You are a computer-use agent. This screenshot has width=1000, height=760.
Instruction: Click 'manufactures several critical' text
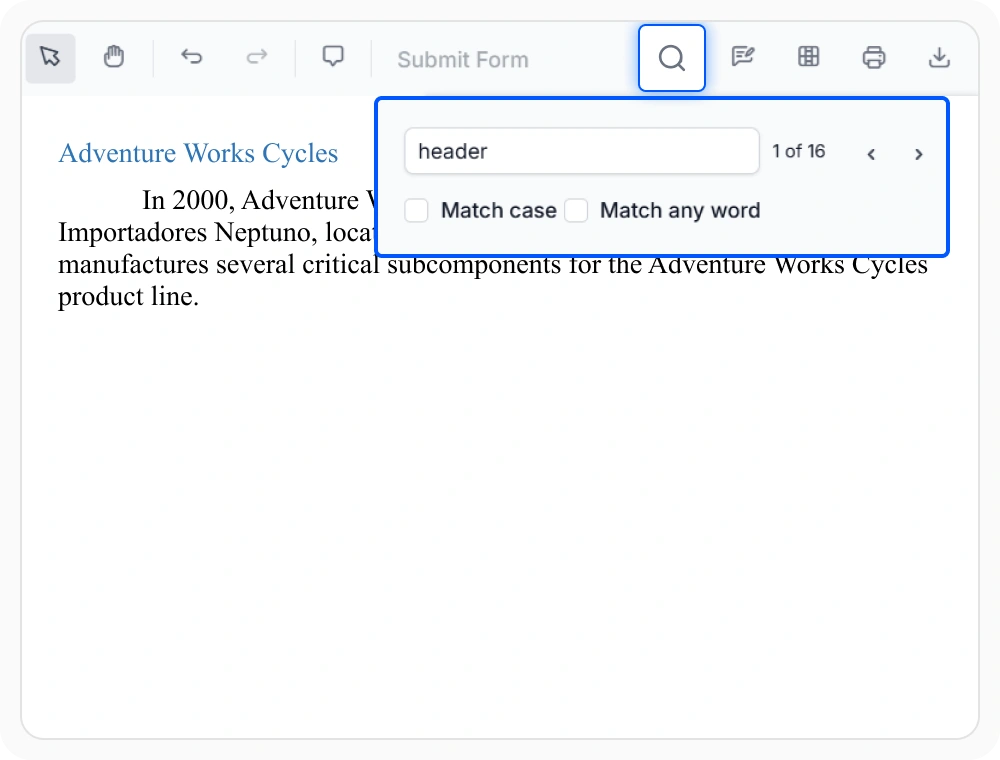(219, 265)
